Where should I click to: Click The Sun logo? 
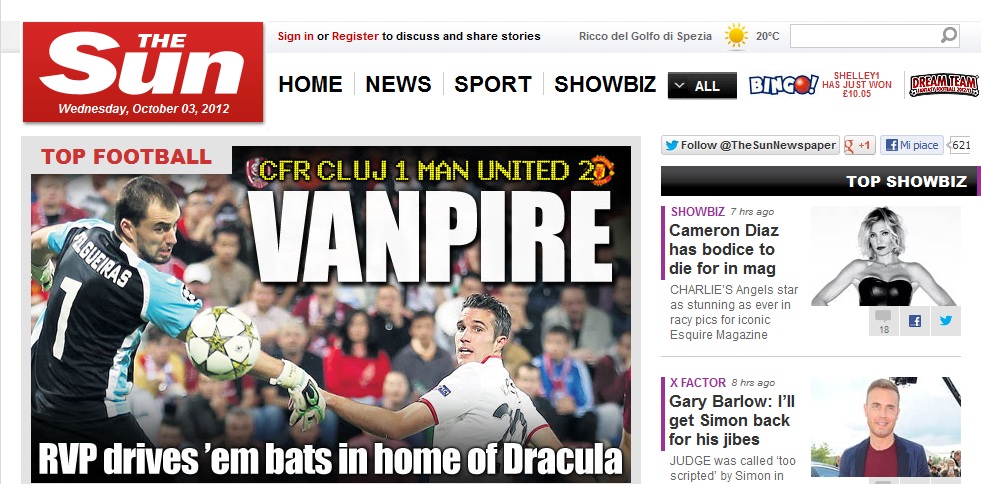pos(143,72)
